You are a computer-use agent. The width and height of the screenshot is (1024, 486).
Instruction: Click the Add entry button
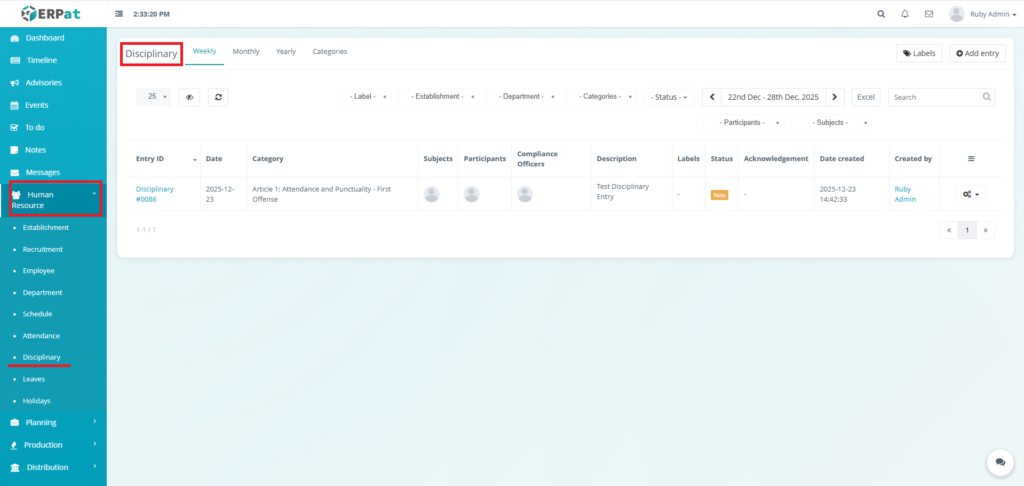point(977,53)
